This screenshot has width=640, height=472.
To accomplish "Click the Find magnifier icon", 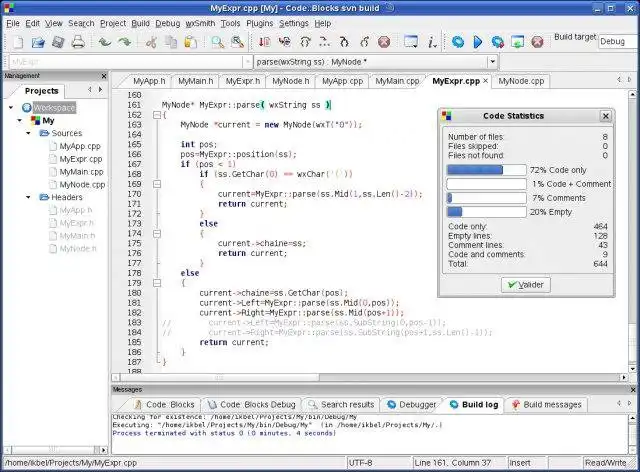I will point(217,42).
